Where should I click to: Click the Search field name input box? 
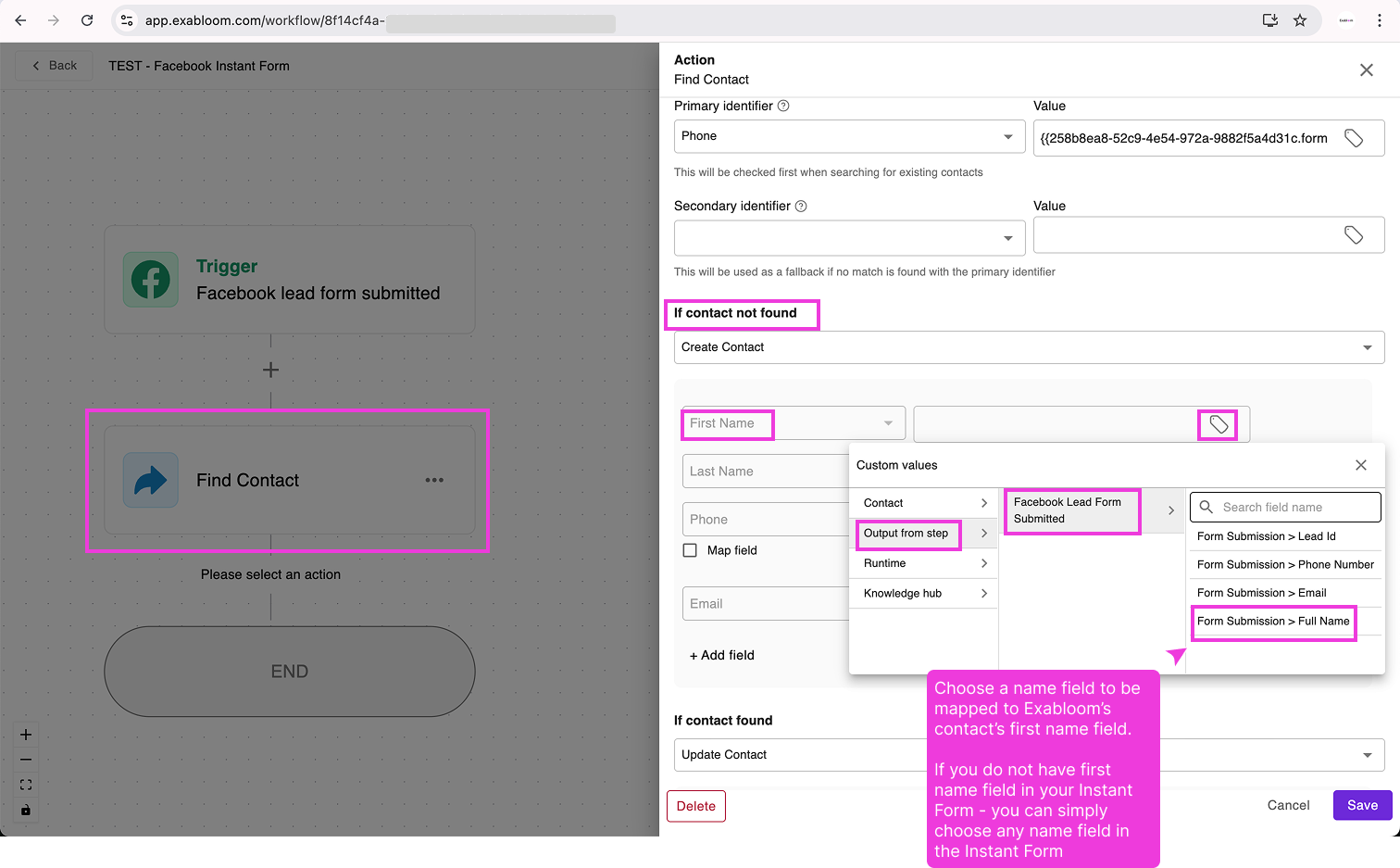pyautogui.click(x=1285, y=507)
